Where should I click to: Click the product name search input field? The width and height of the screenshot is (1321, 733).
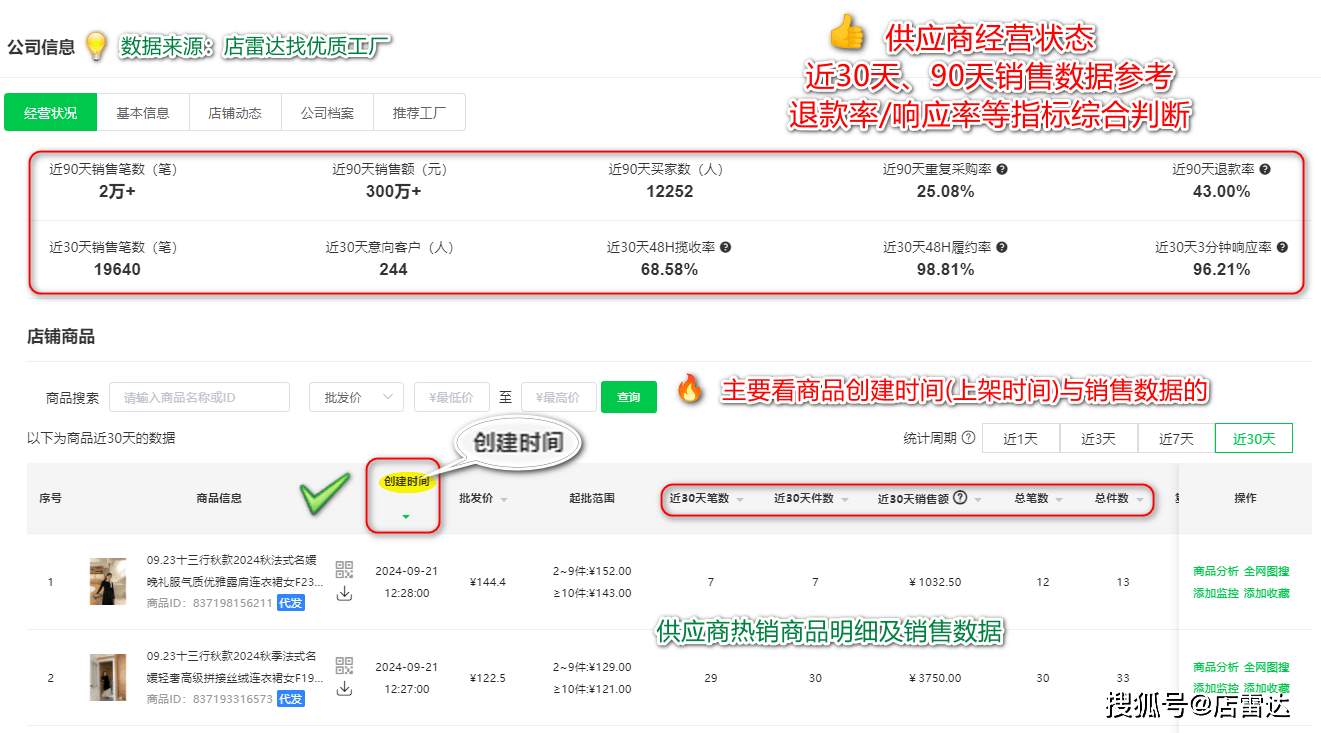[x=199, y=397]
